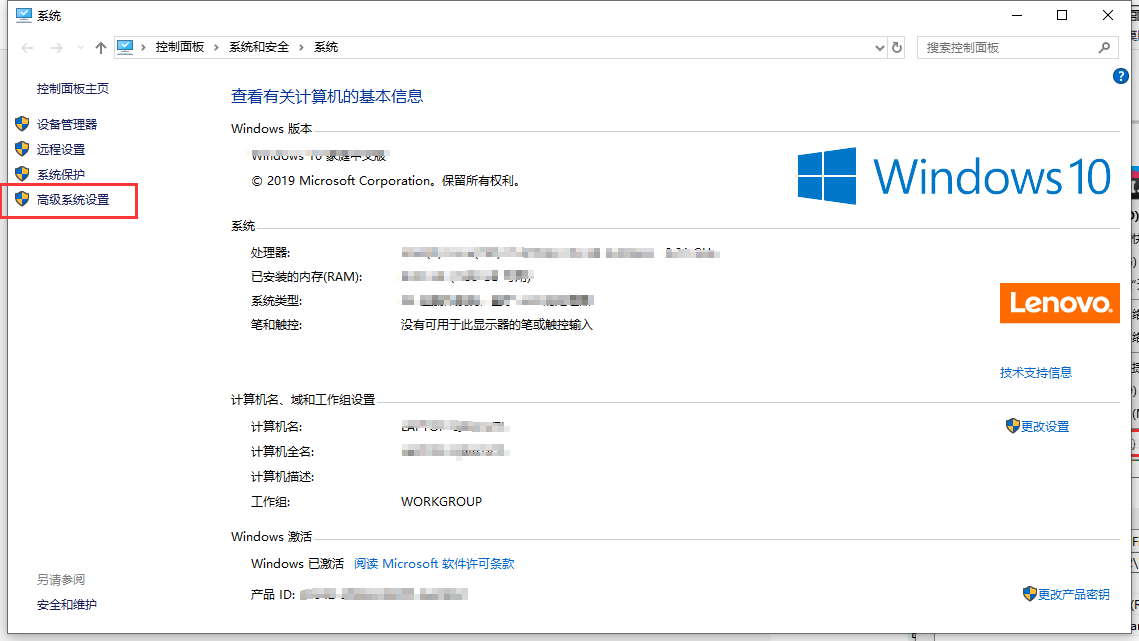
Task: Click the shield icon beside 远程设置
Action: tap(22, 149)
